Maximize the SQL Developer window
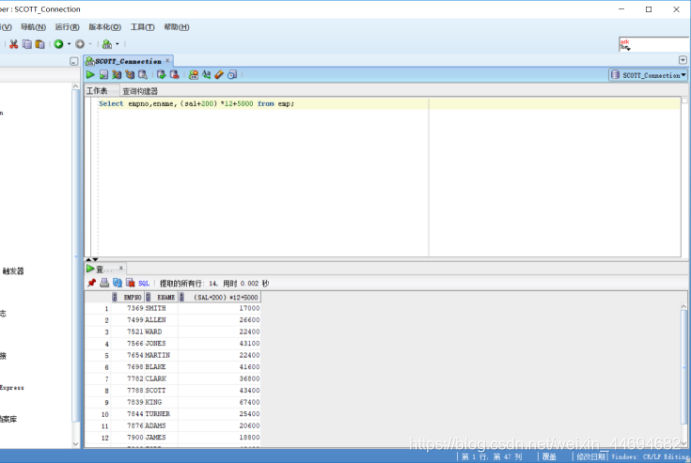This screenshot has height=463, width=691. pyautogui.click(x=649, y=9)
